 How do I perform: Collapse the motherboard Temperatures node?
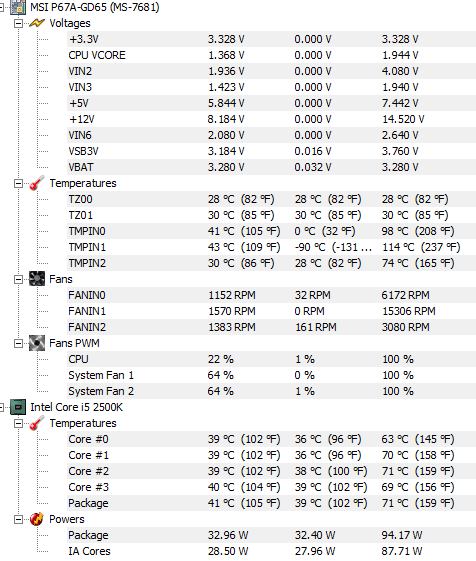(x=18, y=184)
